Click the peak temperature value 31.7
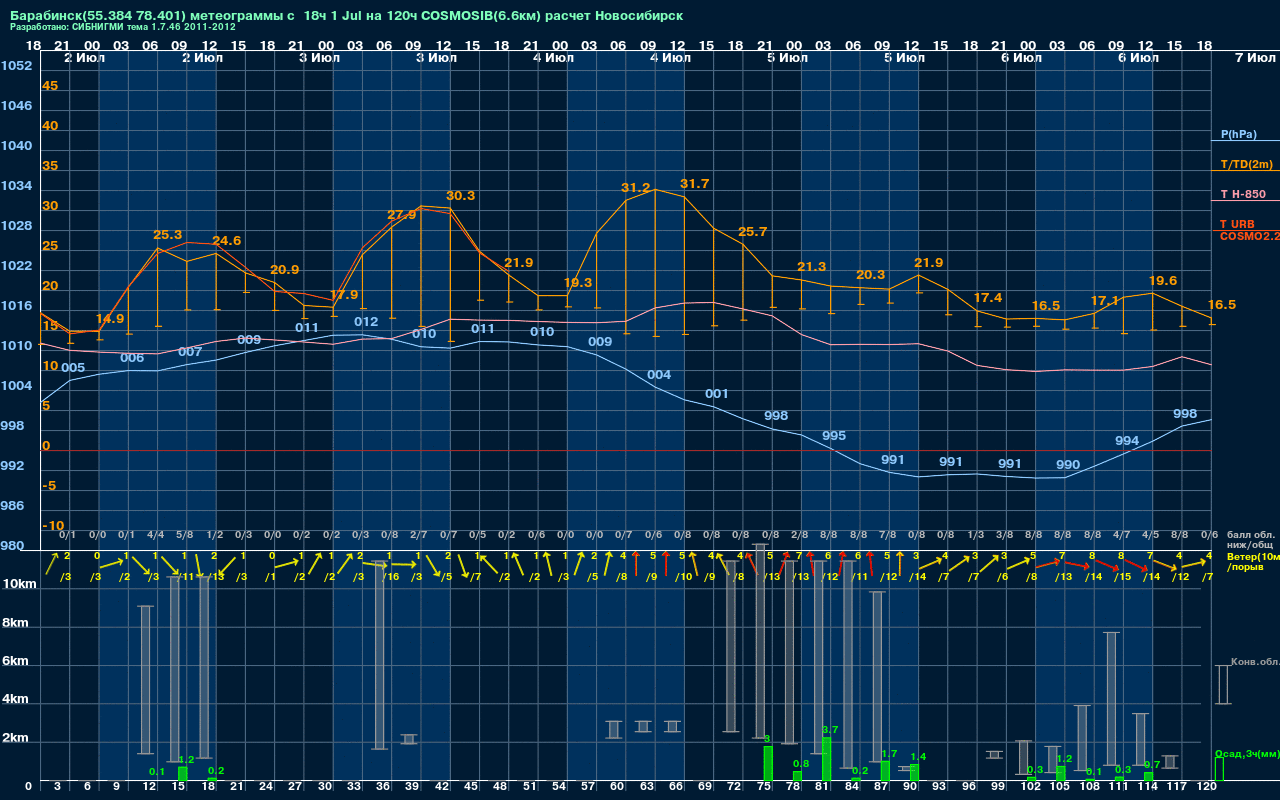 (694, 184)
